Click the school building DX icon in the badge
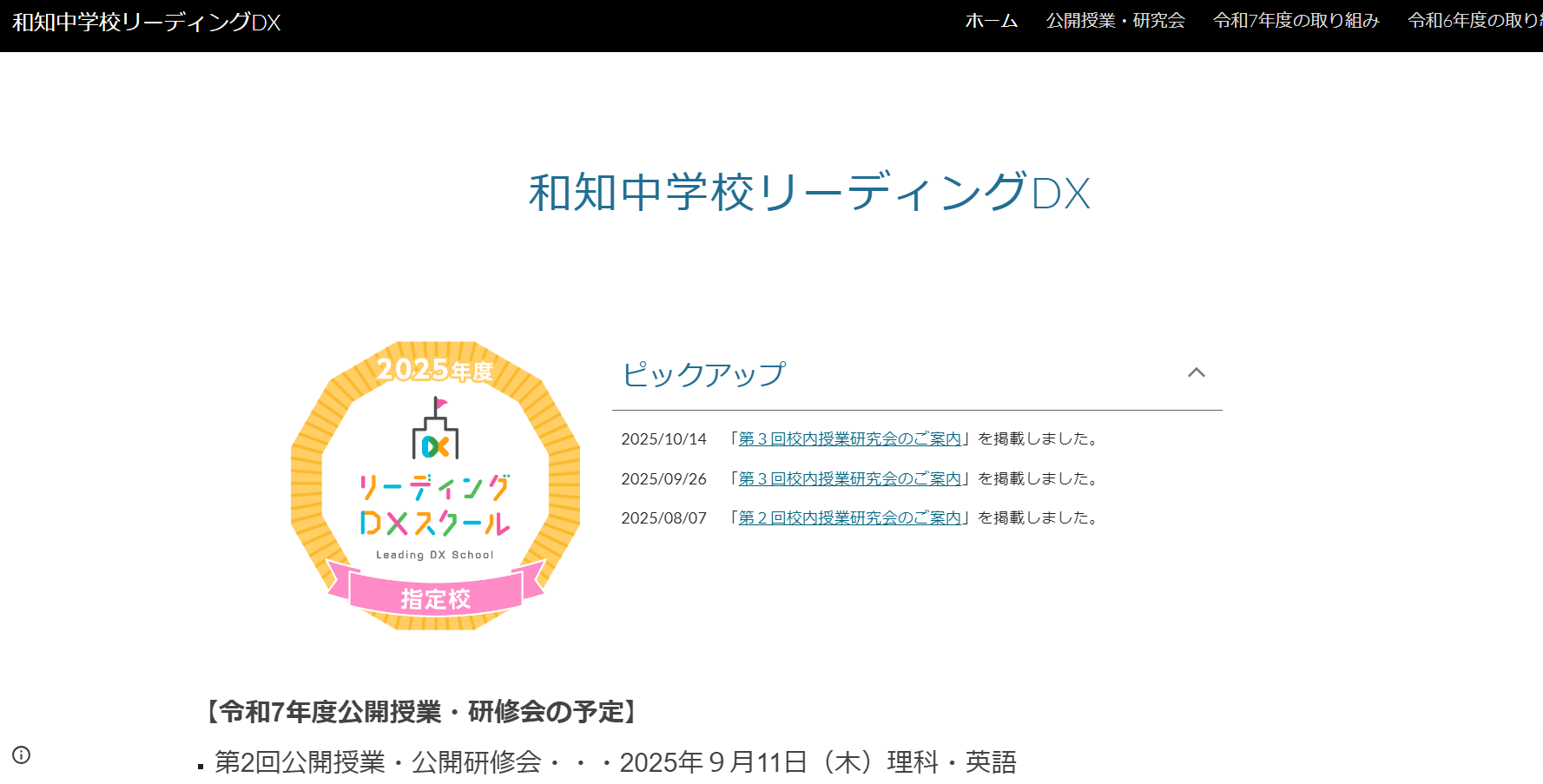Screen dimensions: 1543x784 pyautogui.click(x=435, y=430)
